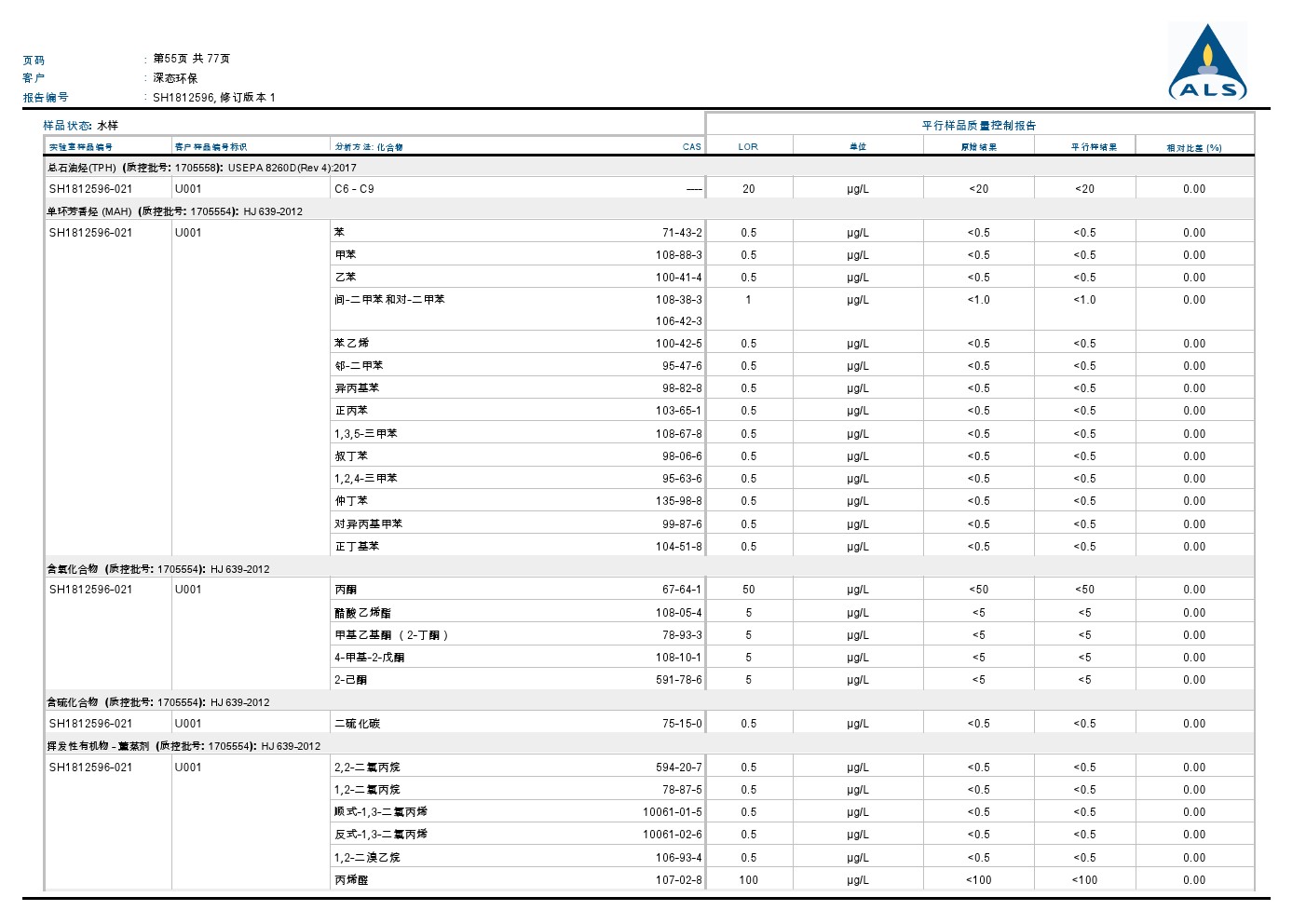Click CAS number 106-42-3
The width and height of the screenshot is (1306, 924).
(x=678, y=321)
